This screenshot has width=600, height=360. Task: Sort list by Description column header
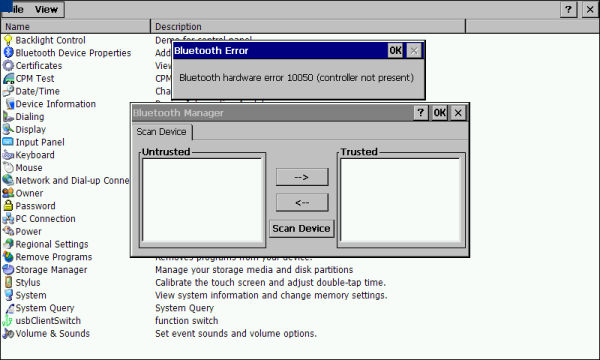point(308,27)
